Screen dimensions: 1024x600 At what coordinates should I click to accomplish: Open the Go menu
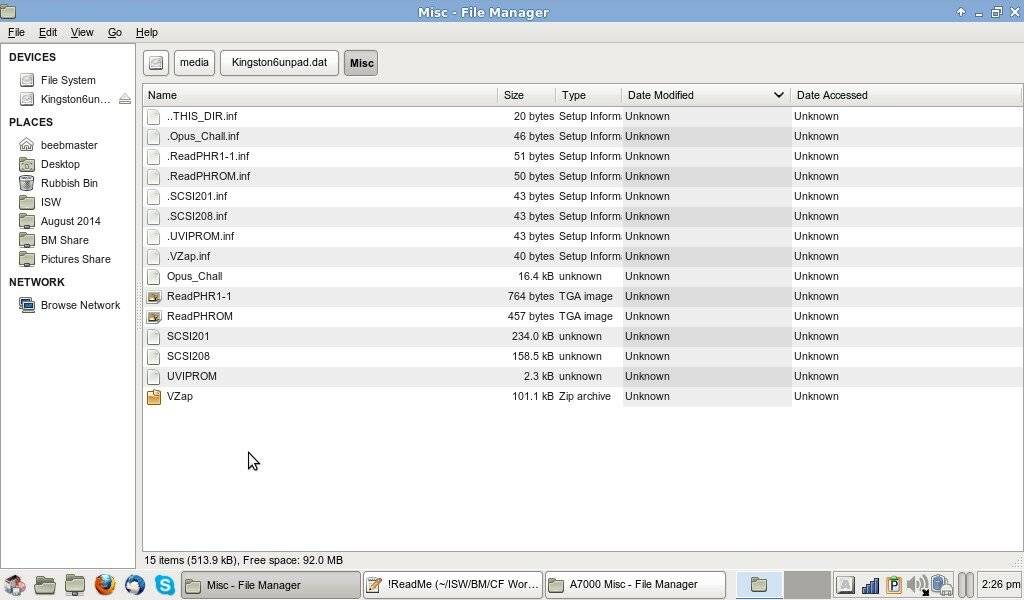click(115, 32)
